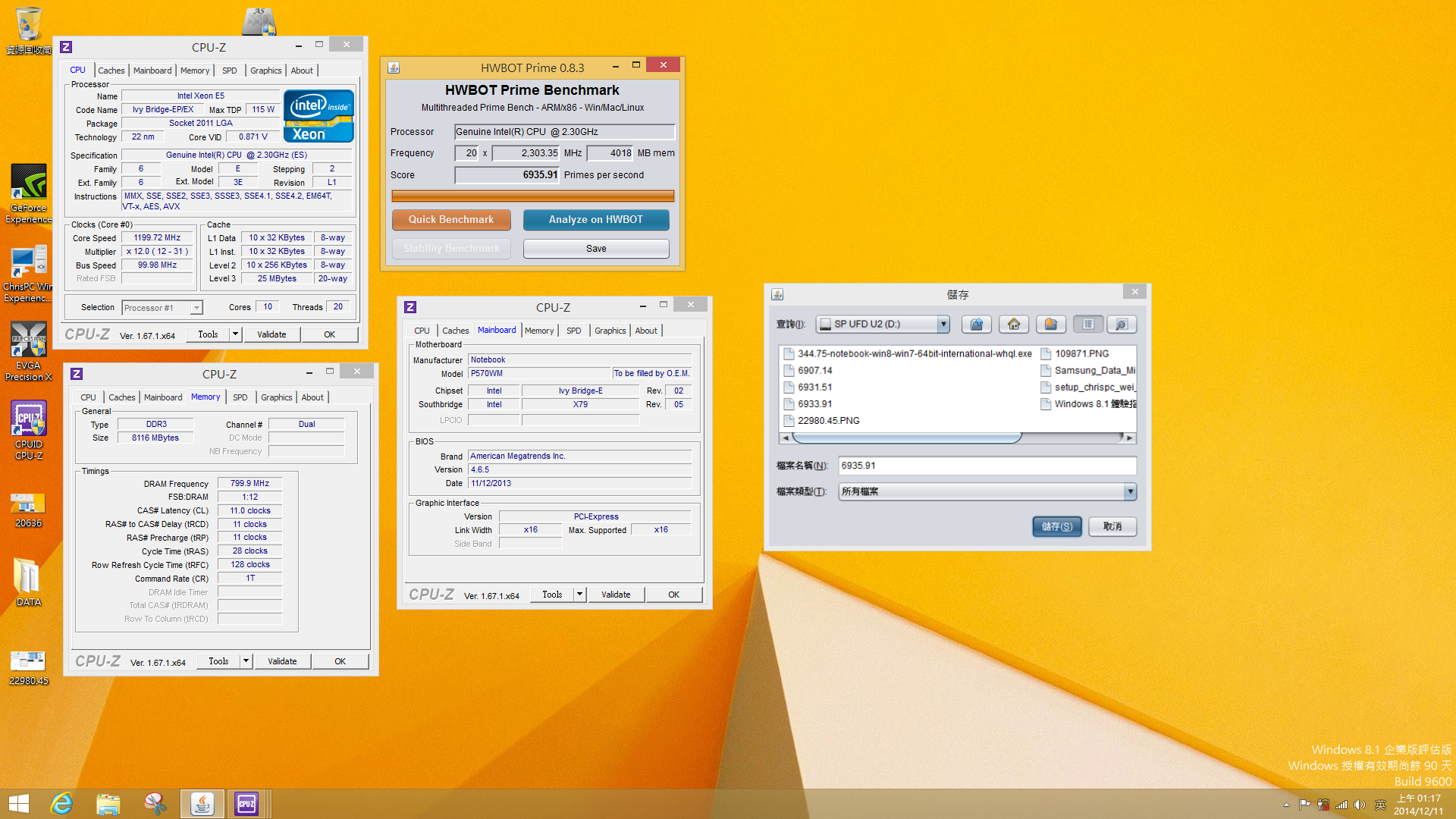Create new folder in save dialog

(1051, 324)
